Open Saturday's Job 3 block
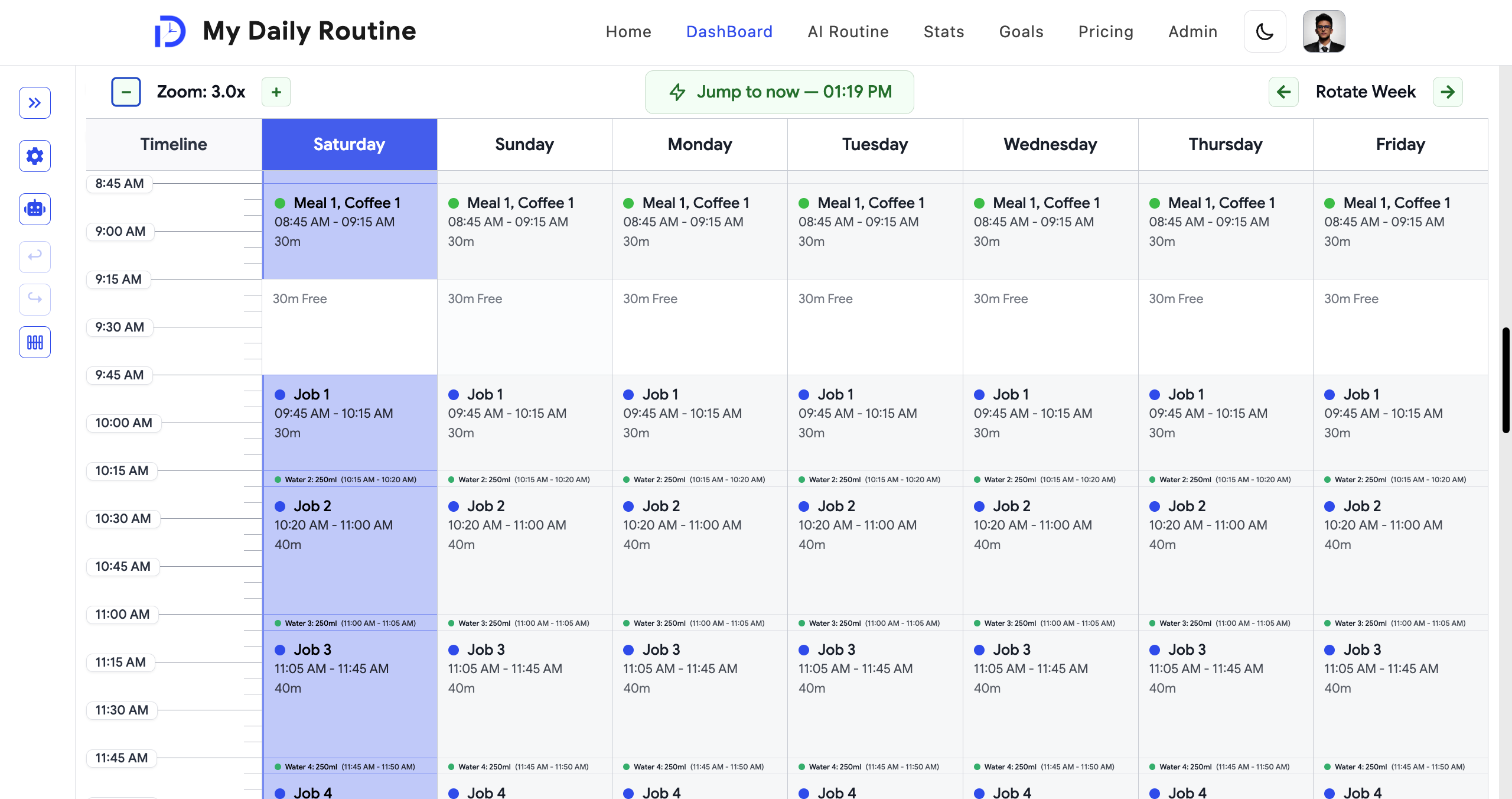This screenshot has width=1512, height=799. tap(350, 694)
